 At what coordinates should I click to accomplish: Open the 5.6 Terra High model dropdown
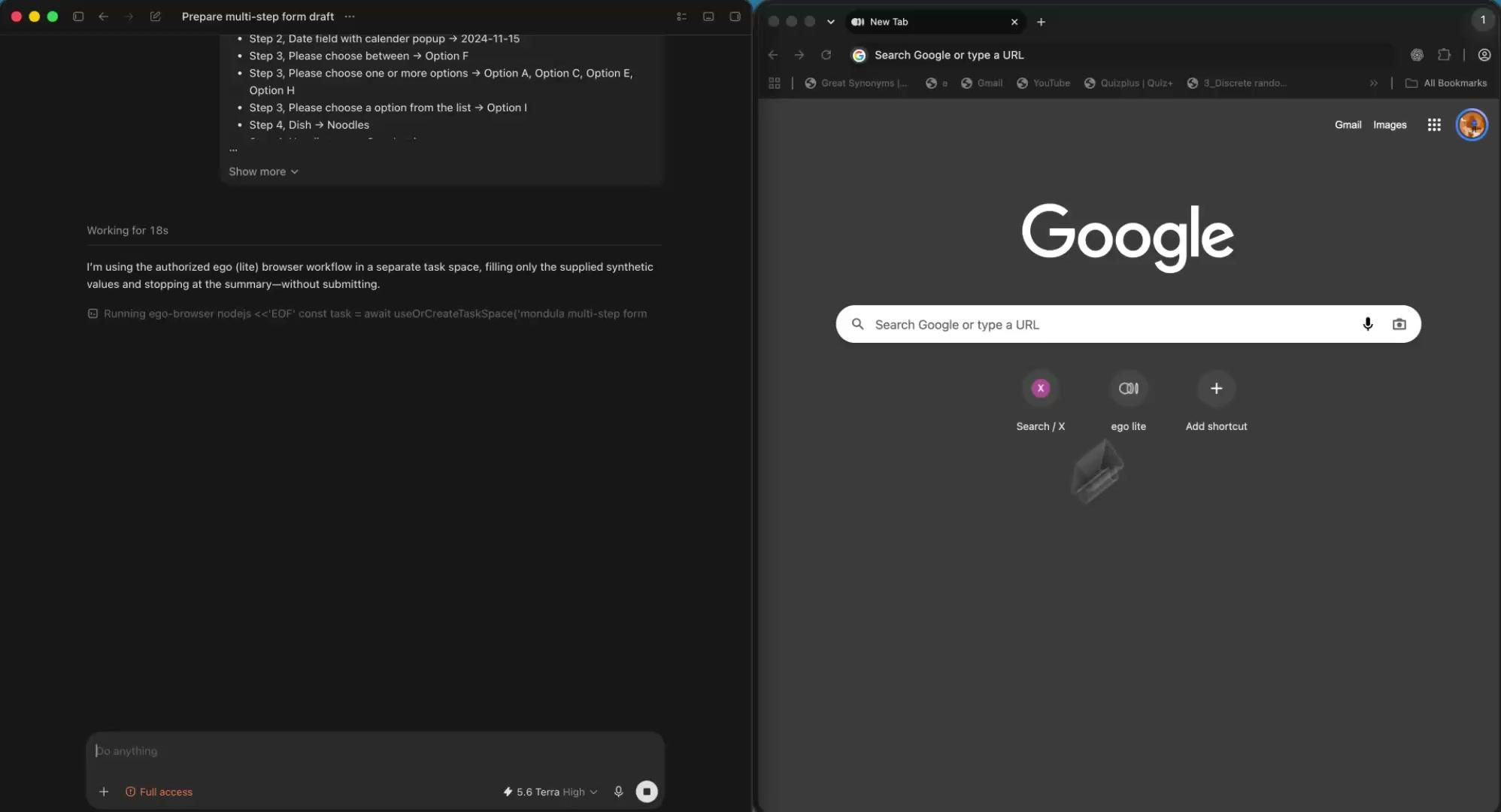coord(550,792)
